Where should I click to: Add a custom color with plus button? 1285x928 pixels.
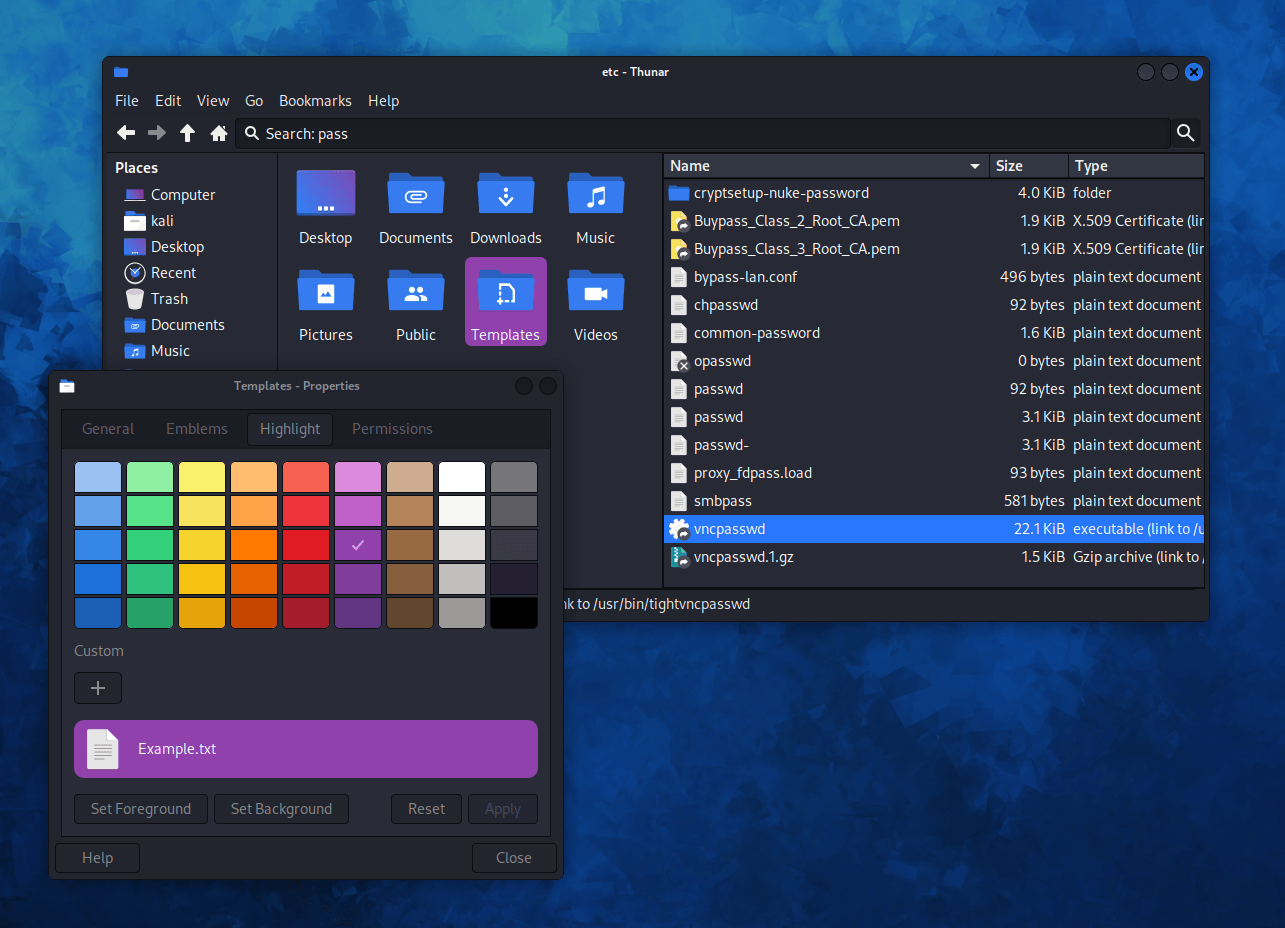click(98, 688)
